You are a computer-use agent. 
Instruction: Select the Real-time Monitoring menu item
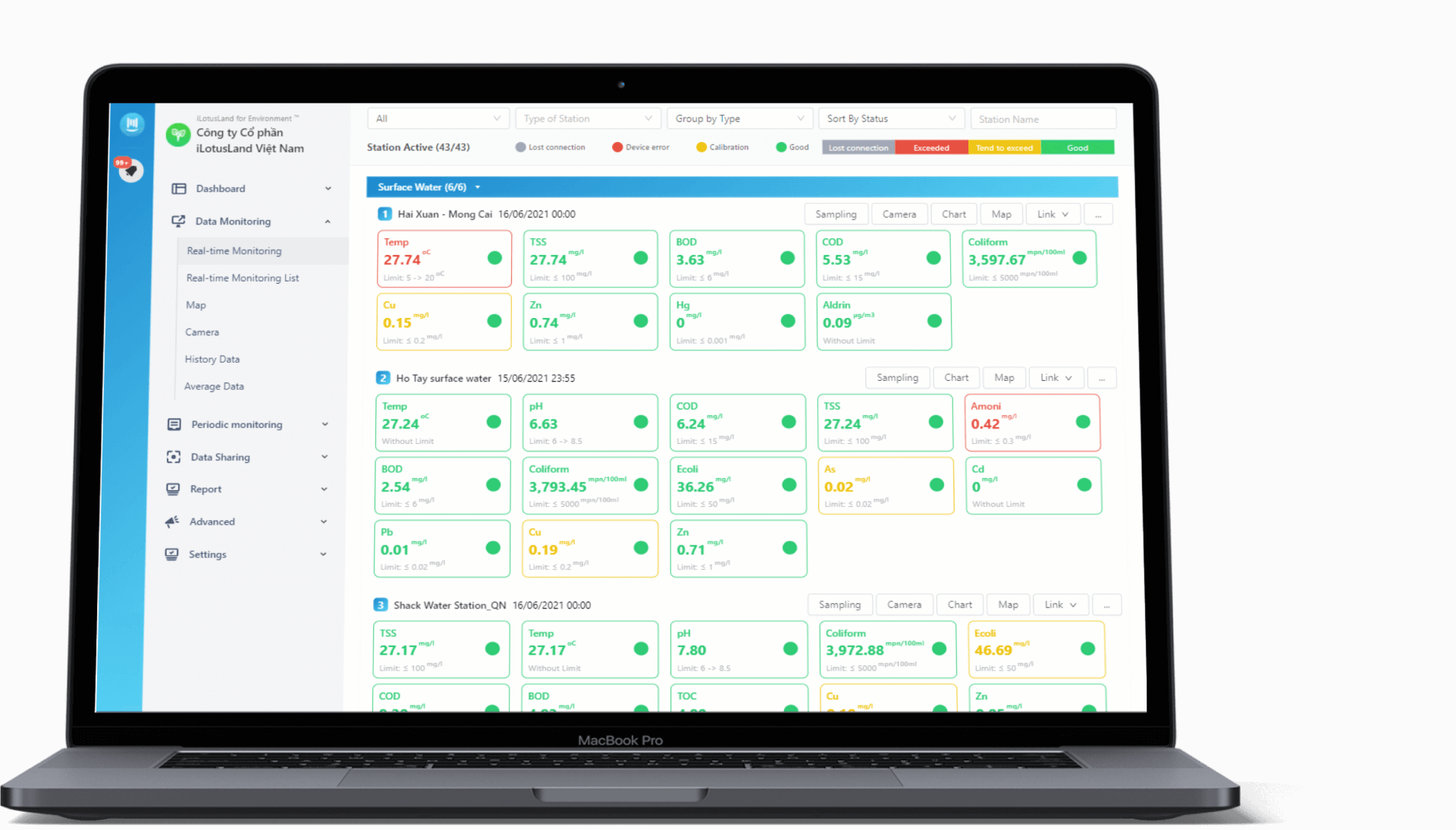click(x=234, y=251)
